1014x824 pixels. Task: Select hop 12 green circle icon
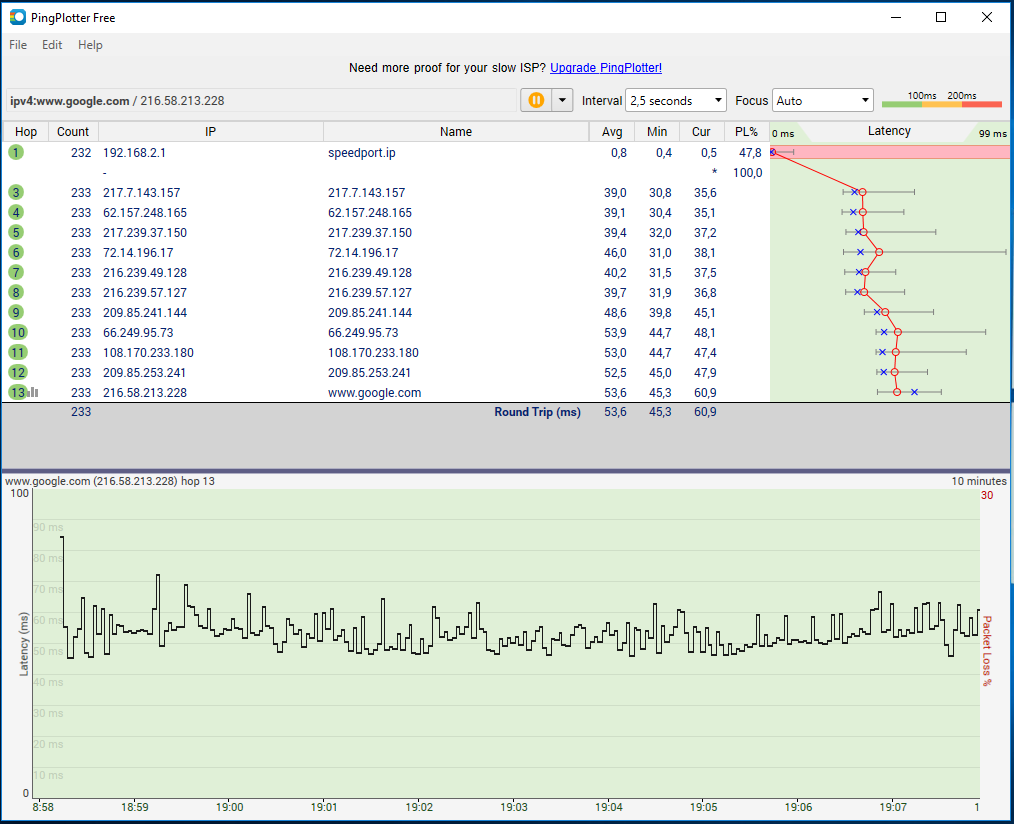coord(17,373)
